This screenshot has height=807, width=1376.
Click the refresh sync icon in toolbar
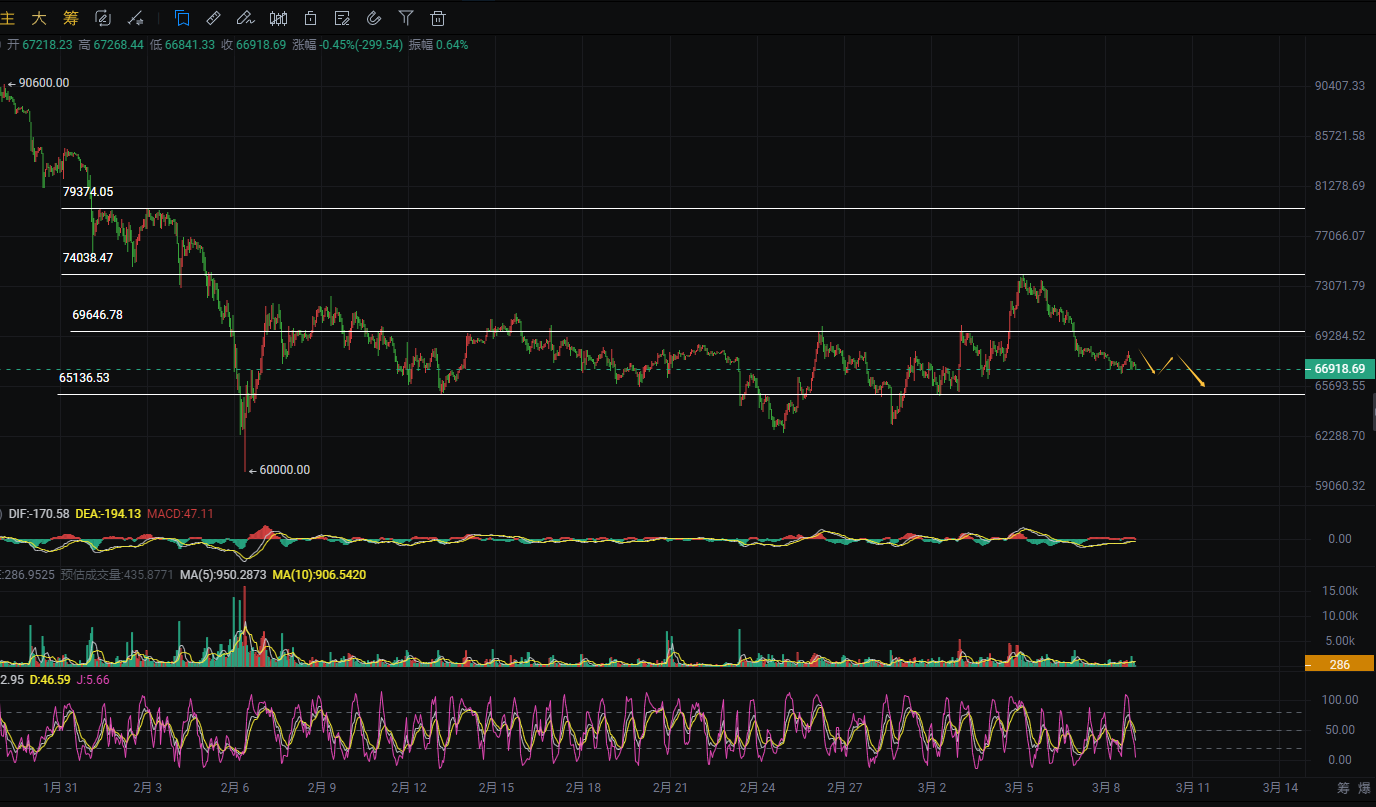tap(102, 18)
